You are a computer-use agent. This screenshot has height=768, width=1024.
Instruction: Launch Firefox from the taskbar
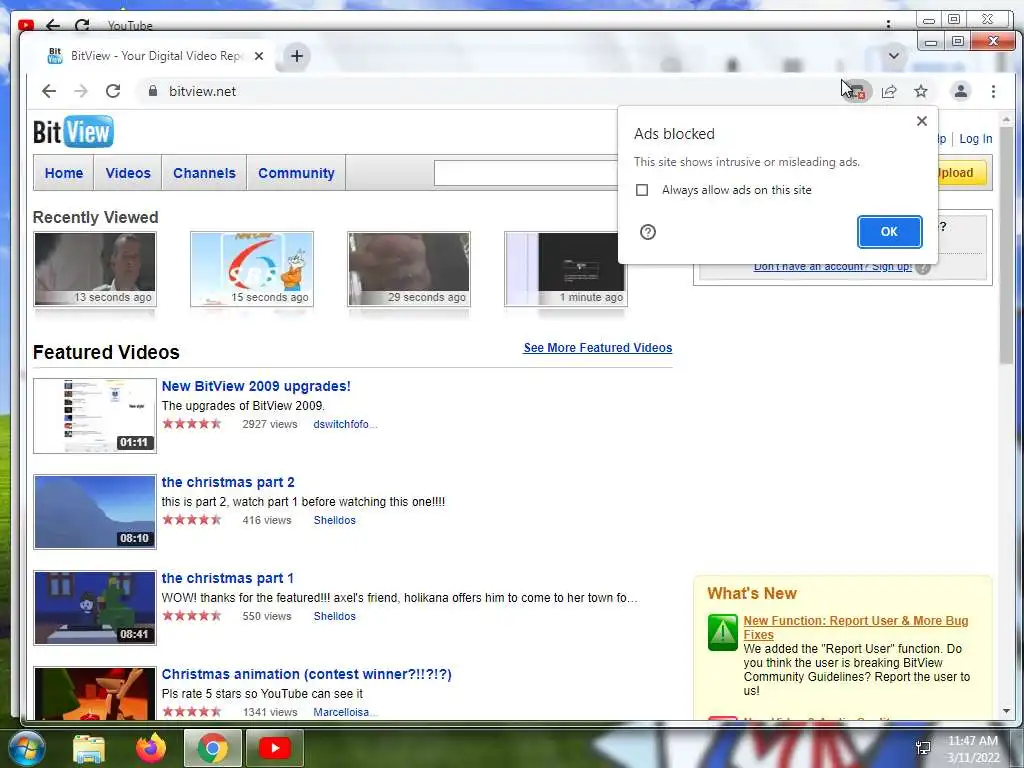[x=151, y=748]
